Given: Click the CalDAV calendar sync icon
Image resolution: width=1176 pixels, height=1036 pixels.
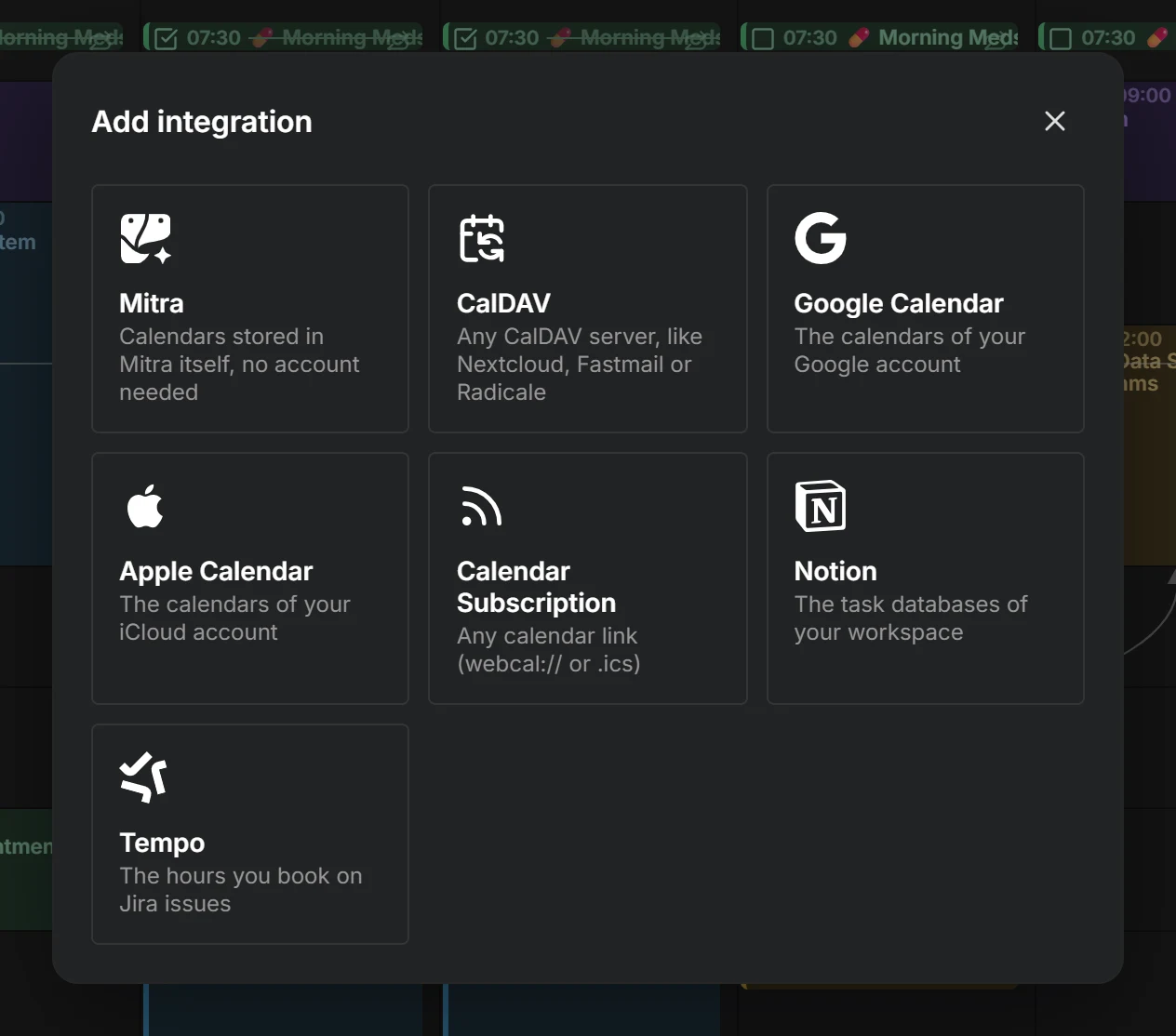Looking at the screenshot, I should (x=482, y=238).
